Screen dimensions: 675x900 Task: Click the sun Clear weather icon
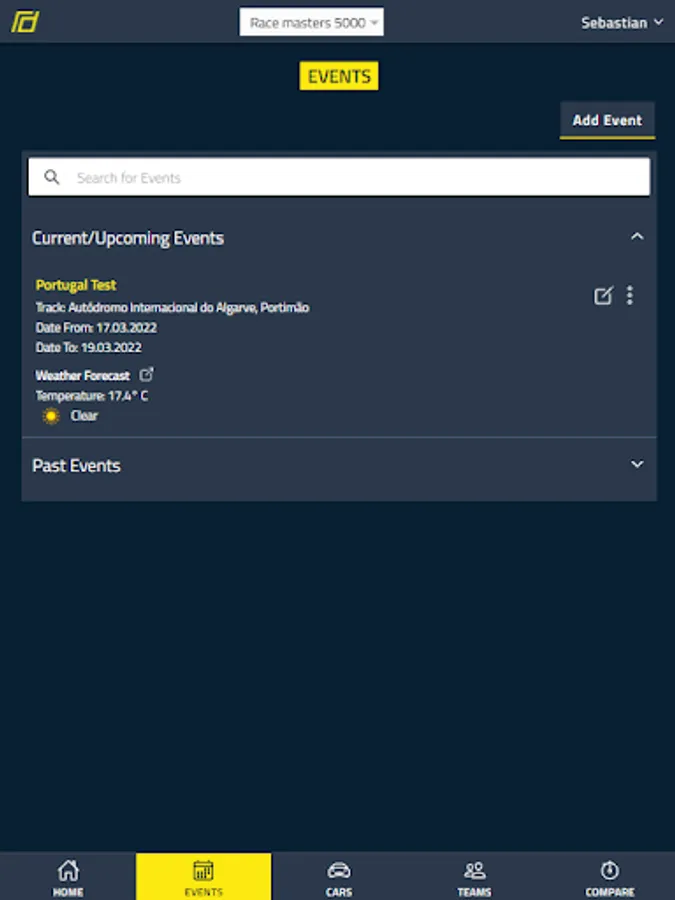point(51,416)
